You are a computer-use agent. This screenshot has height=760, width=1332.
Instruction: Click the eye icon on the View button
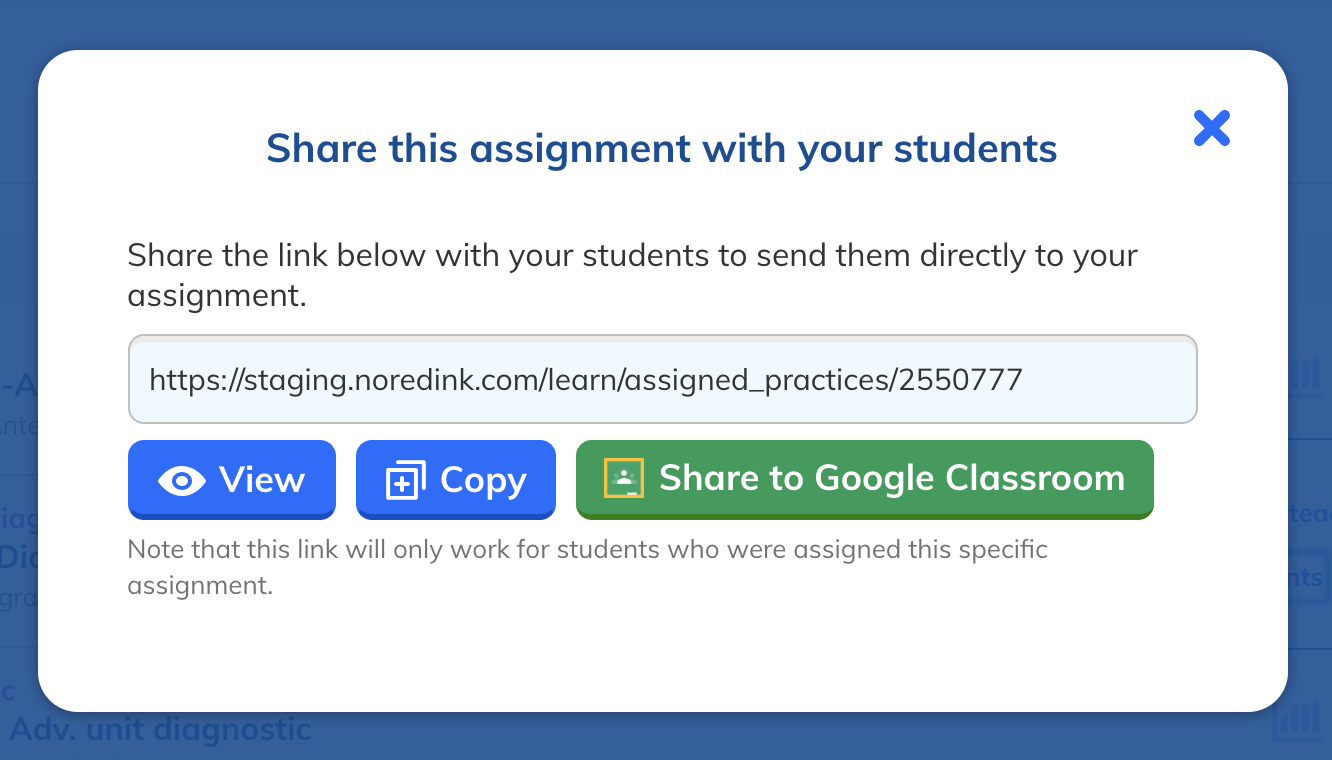click(182, 481)
